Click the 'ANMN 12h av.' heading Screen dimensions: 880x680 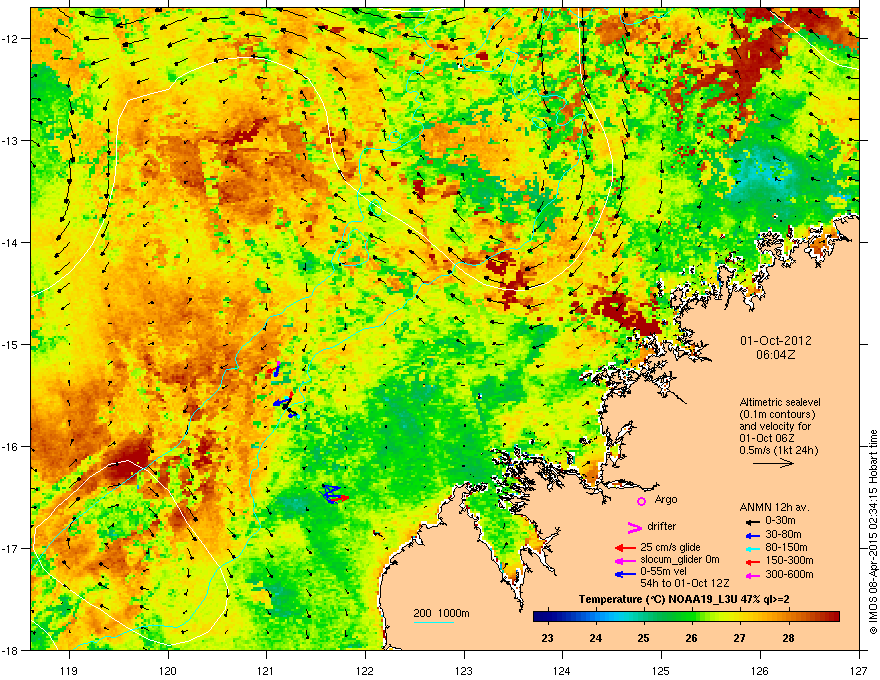[x=774, y=507]
